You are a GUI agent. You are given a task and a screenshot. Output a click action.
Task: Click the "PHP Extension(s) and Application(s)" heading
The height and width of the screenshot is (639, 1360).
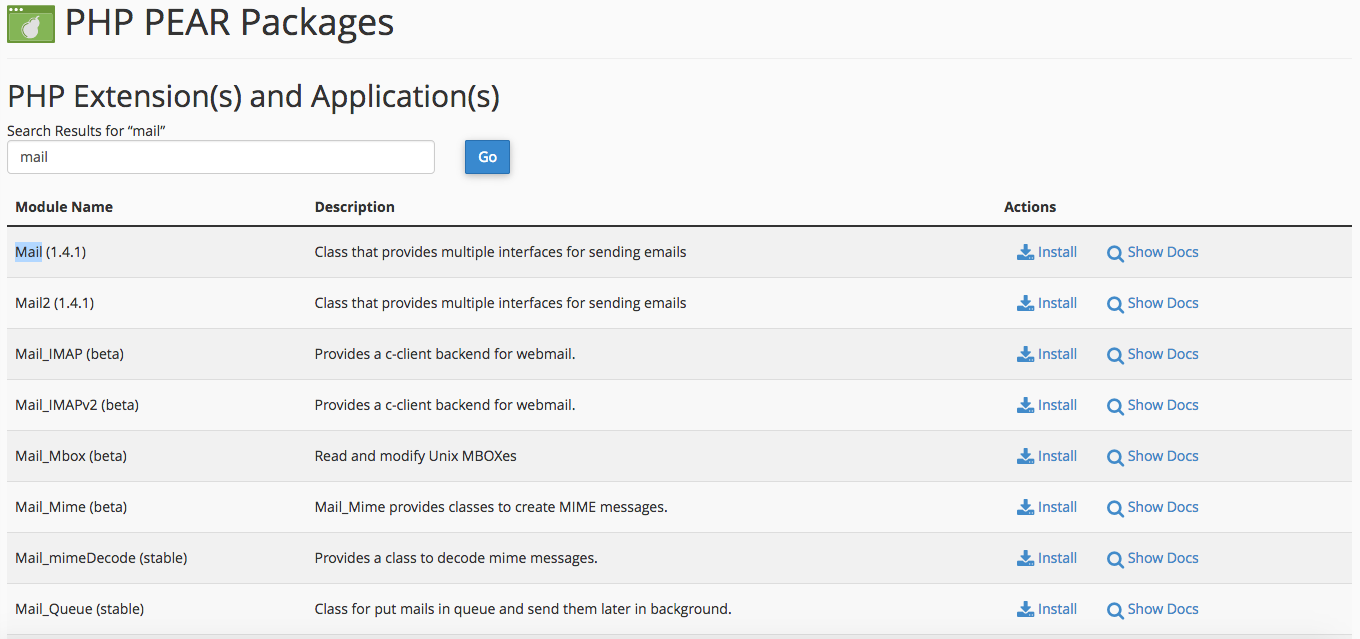point(253,96)
